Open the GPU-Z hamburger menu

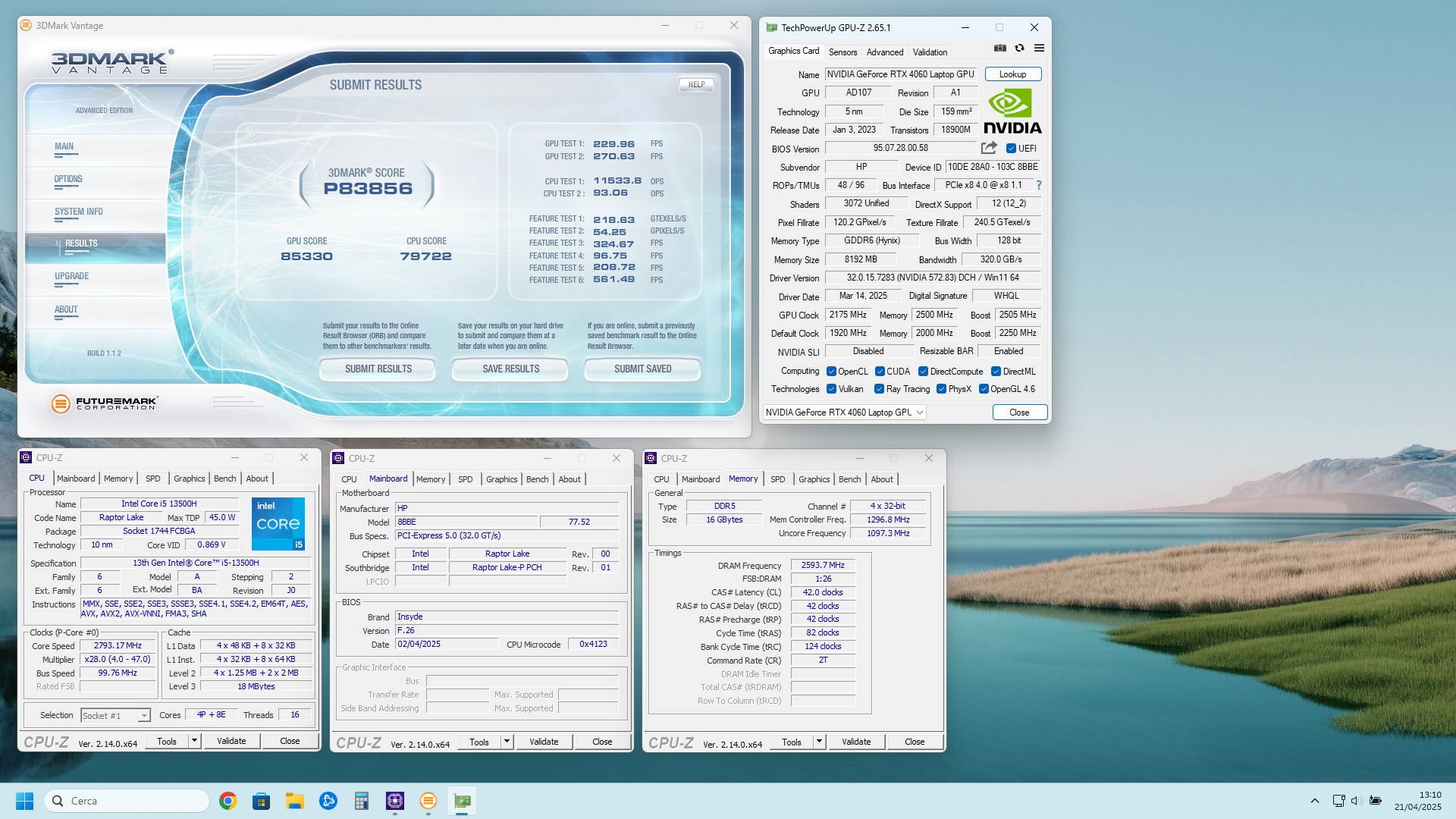1040,48
